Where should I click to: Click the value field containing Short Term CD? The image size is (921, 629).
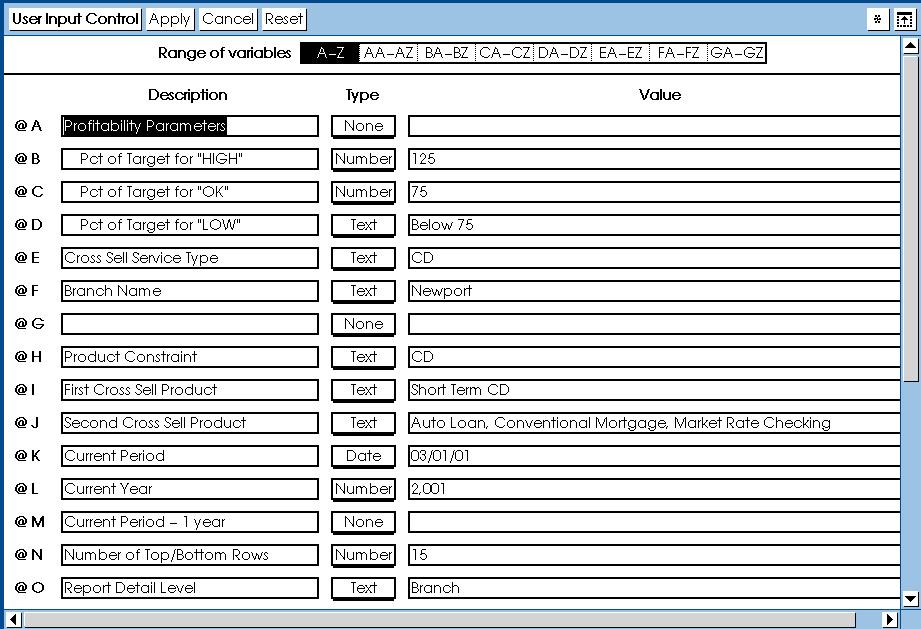[x=654, y=390]
